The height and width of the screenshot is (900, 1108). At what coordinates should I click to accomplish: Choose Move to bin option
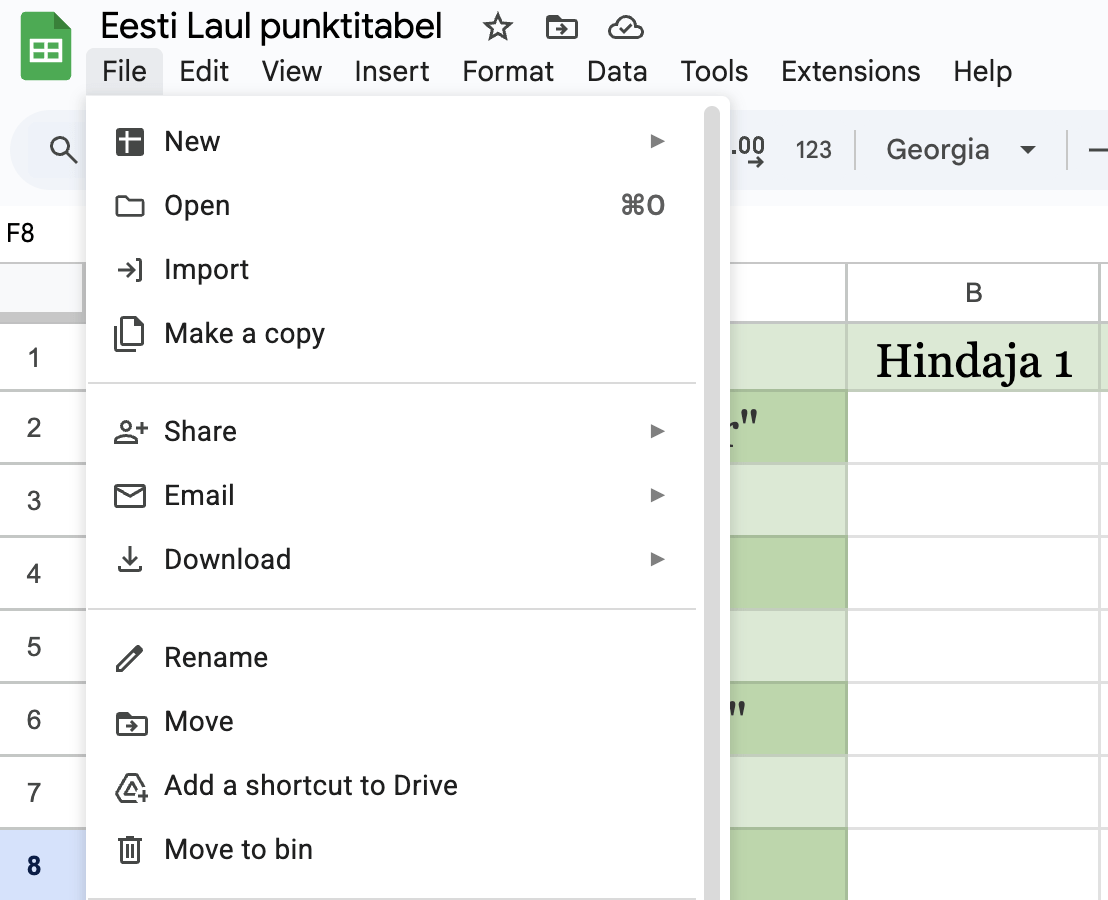(x=238, y=850)
